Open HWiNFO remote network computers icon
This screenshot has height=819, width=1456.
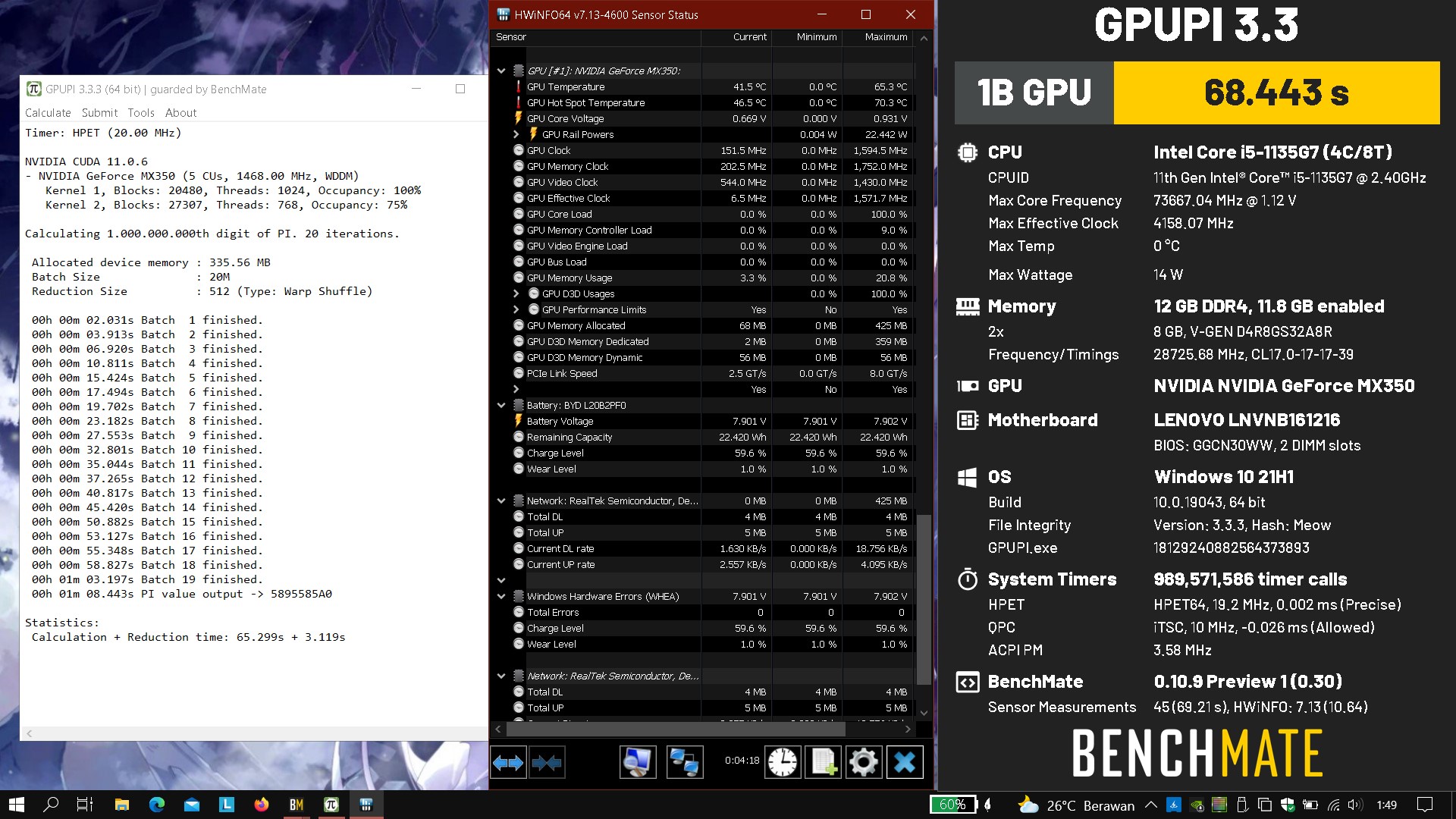tap(685, 762)
